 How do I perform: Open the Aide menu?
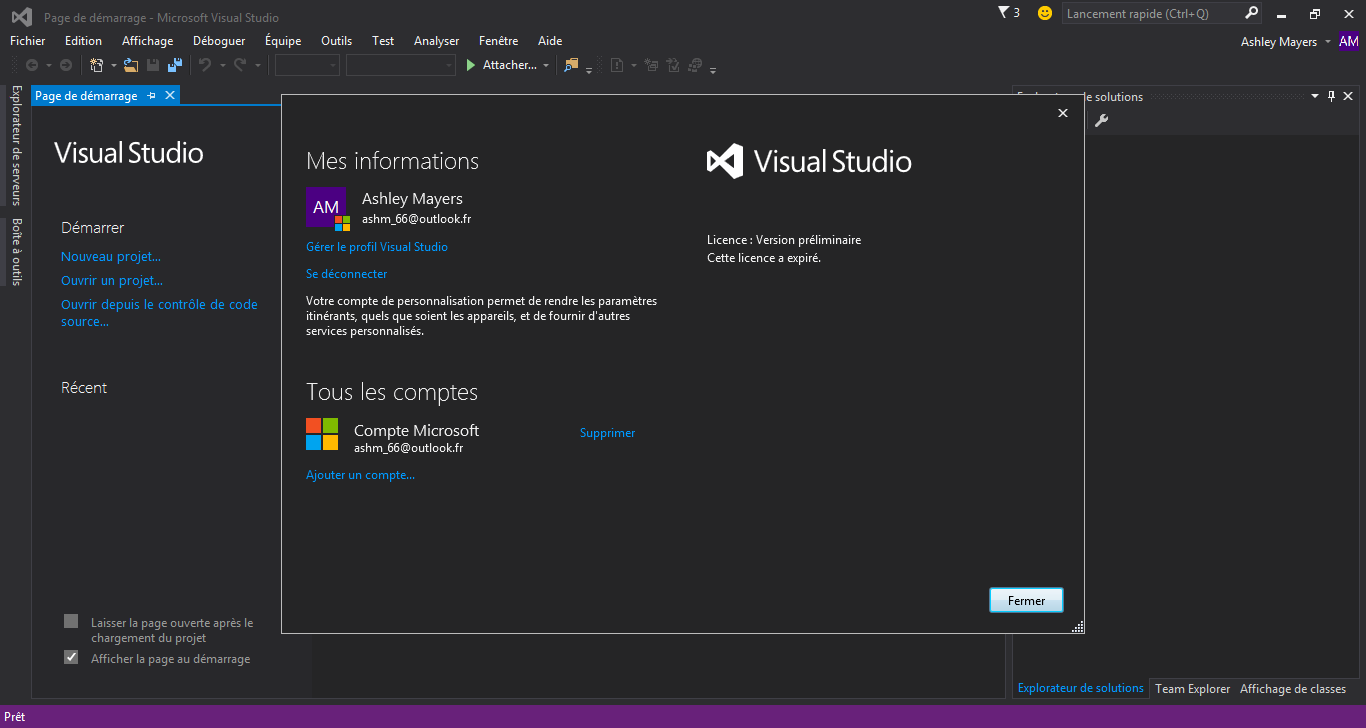550,41
